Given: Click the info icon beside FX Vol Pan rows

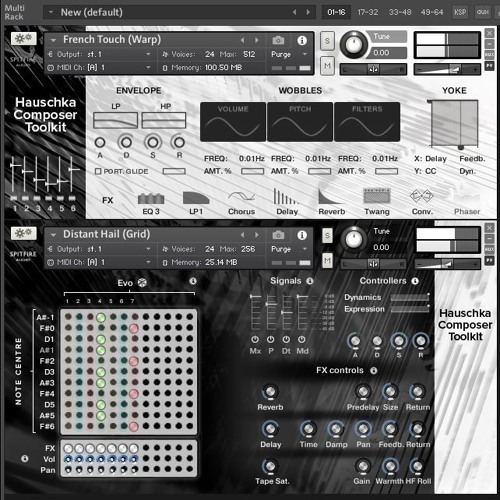Looking at the screenshot, I should click(25, 459).
